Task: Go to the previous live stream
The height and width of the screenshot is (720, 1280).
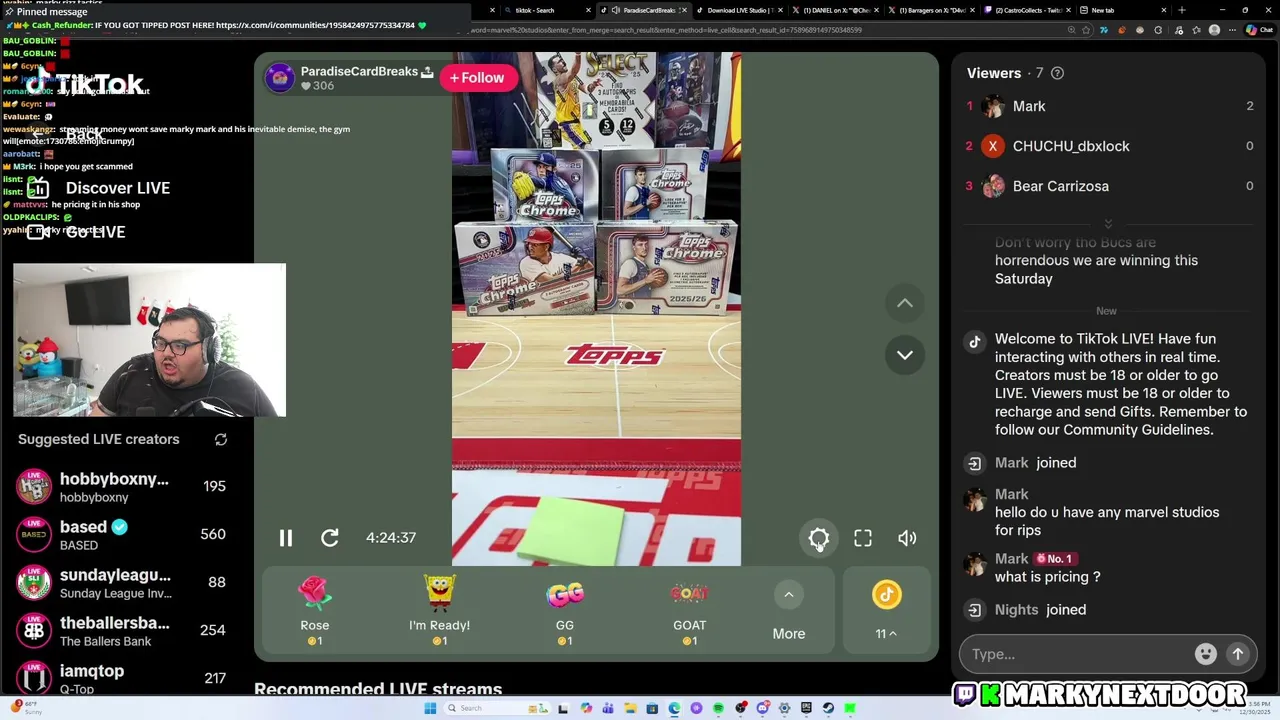Action: tap(905, 303)
